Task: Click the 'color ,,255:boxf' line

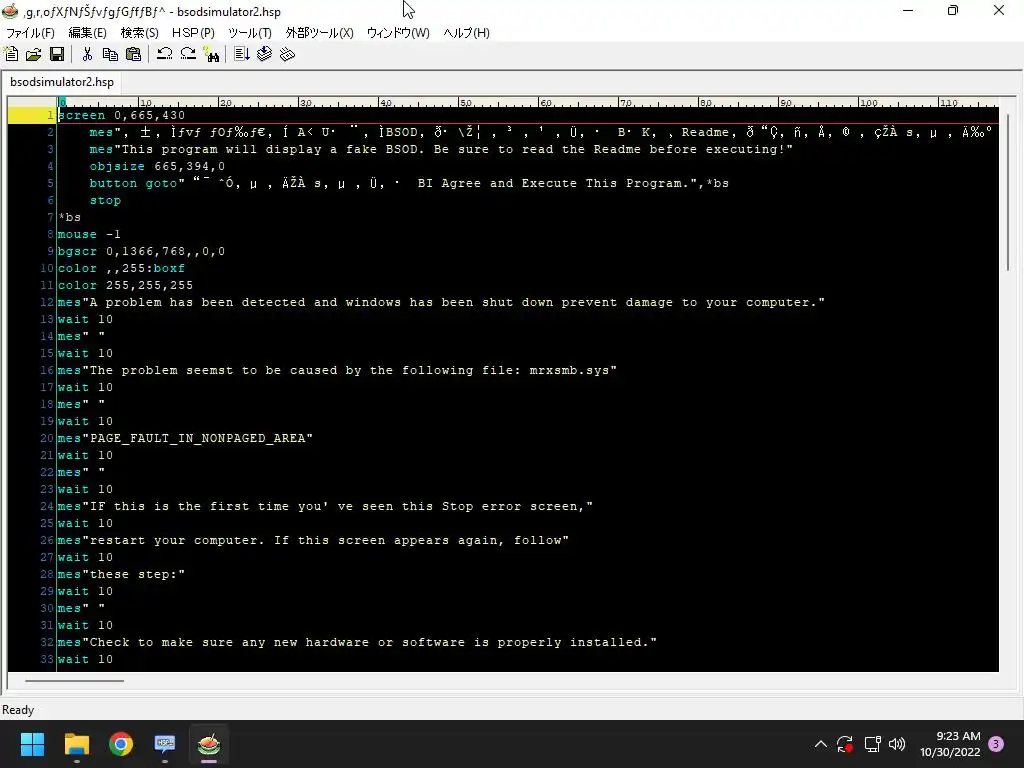Action: click(121, 268)
